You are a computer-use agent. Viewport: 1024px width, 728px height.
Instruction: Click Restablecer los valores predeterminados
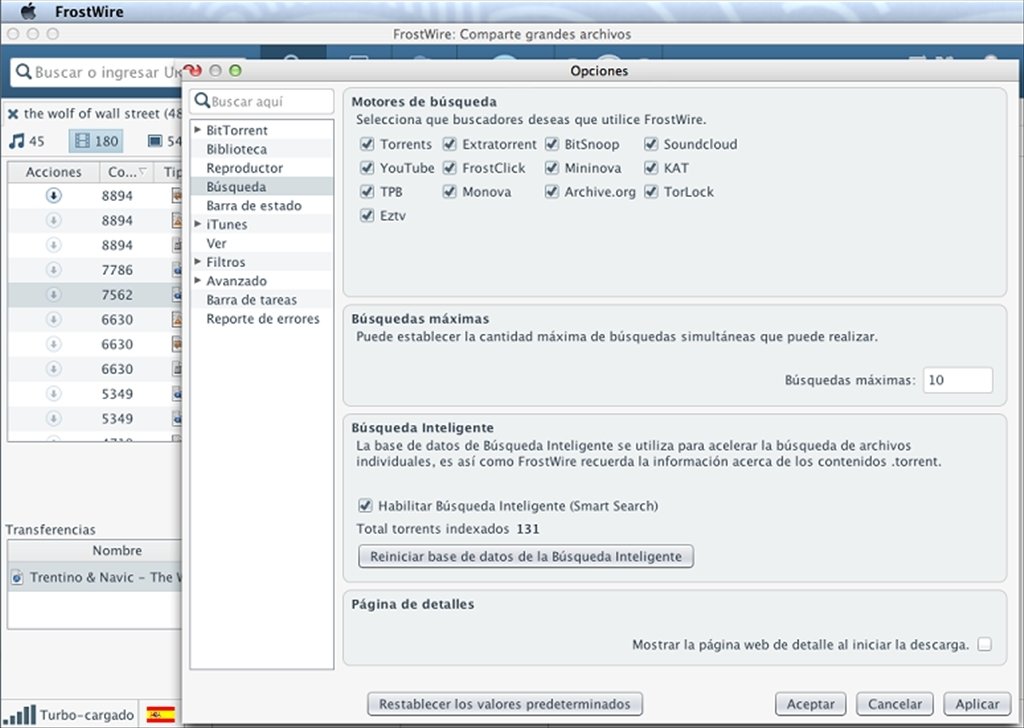click(505, 704)
